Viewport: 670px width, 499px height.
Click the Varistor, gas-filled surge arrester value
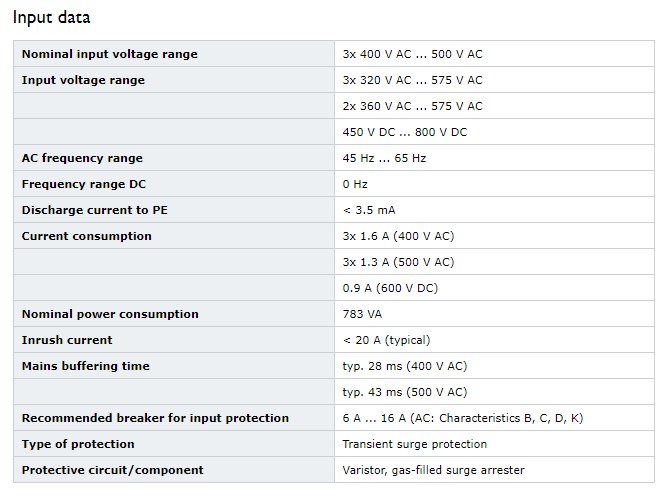click(x=433, y=470)
